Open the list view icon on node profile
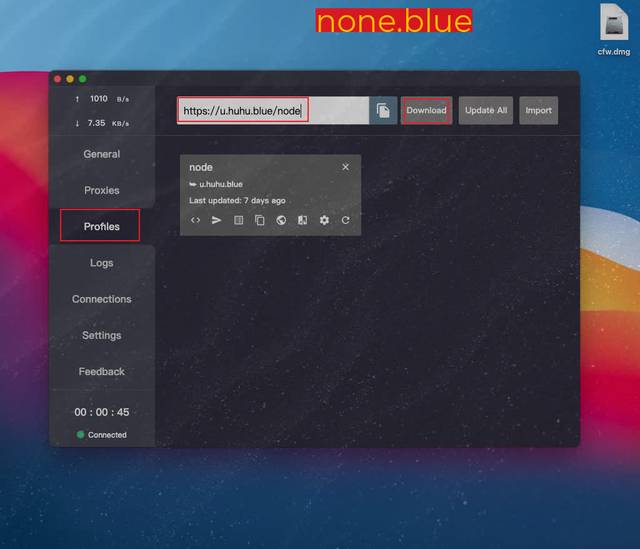 pyautogui.click(x=239, y=220)
